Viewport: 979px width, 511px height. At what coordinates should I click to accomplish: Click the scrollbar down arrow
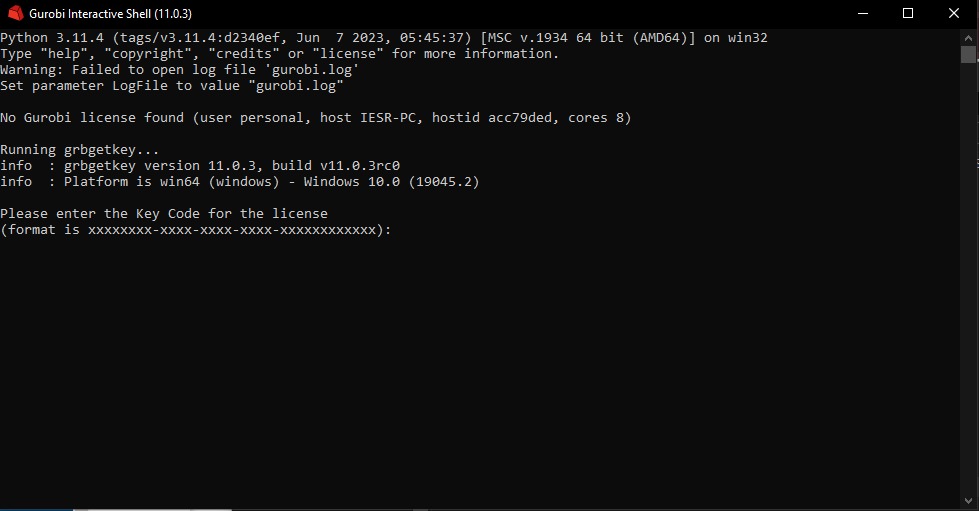tap(968, 497)
